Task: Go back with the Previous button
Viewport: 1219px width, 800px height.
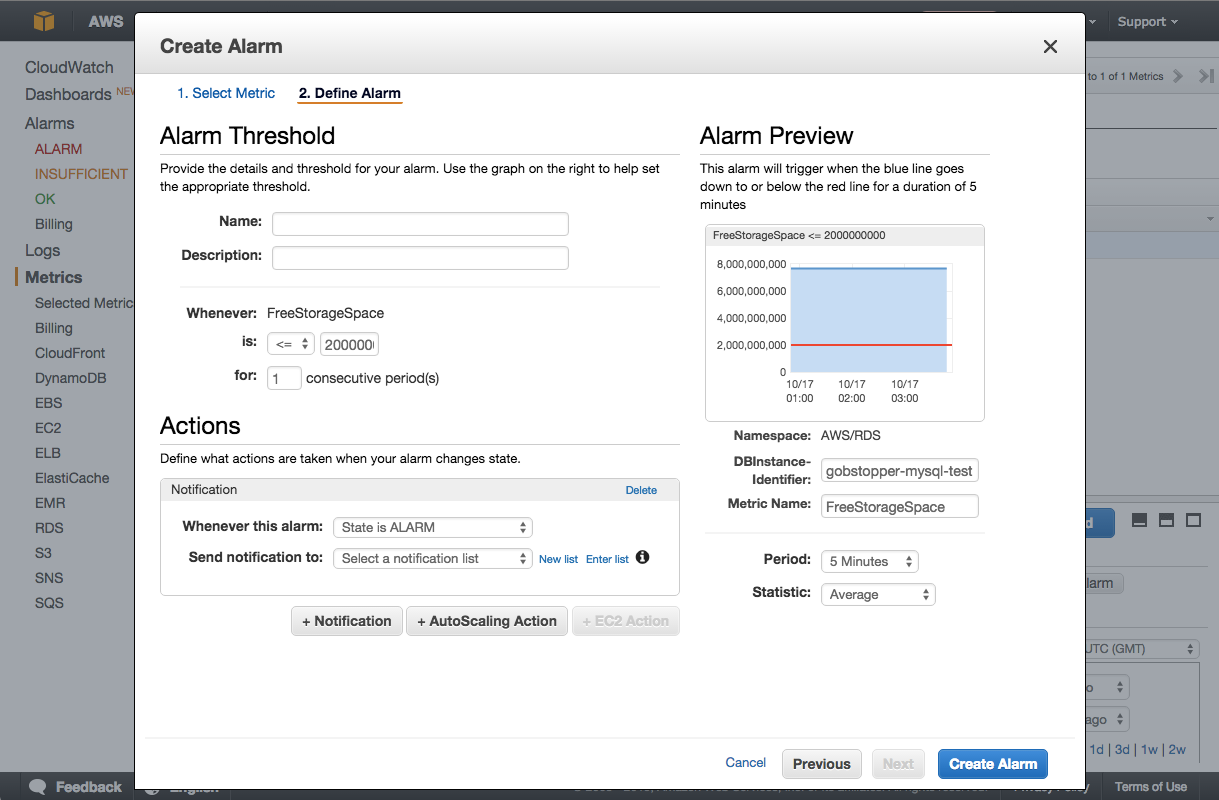Action: [821, 764]
